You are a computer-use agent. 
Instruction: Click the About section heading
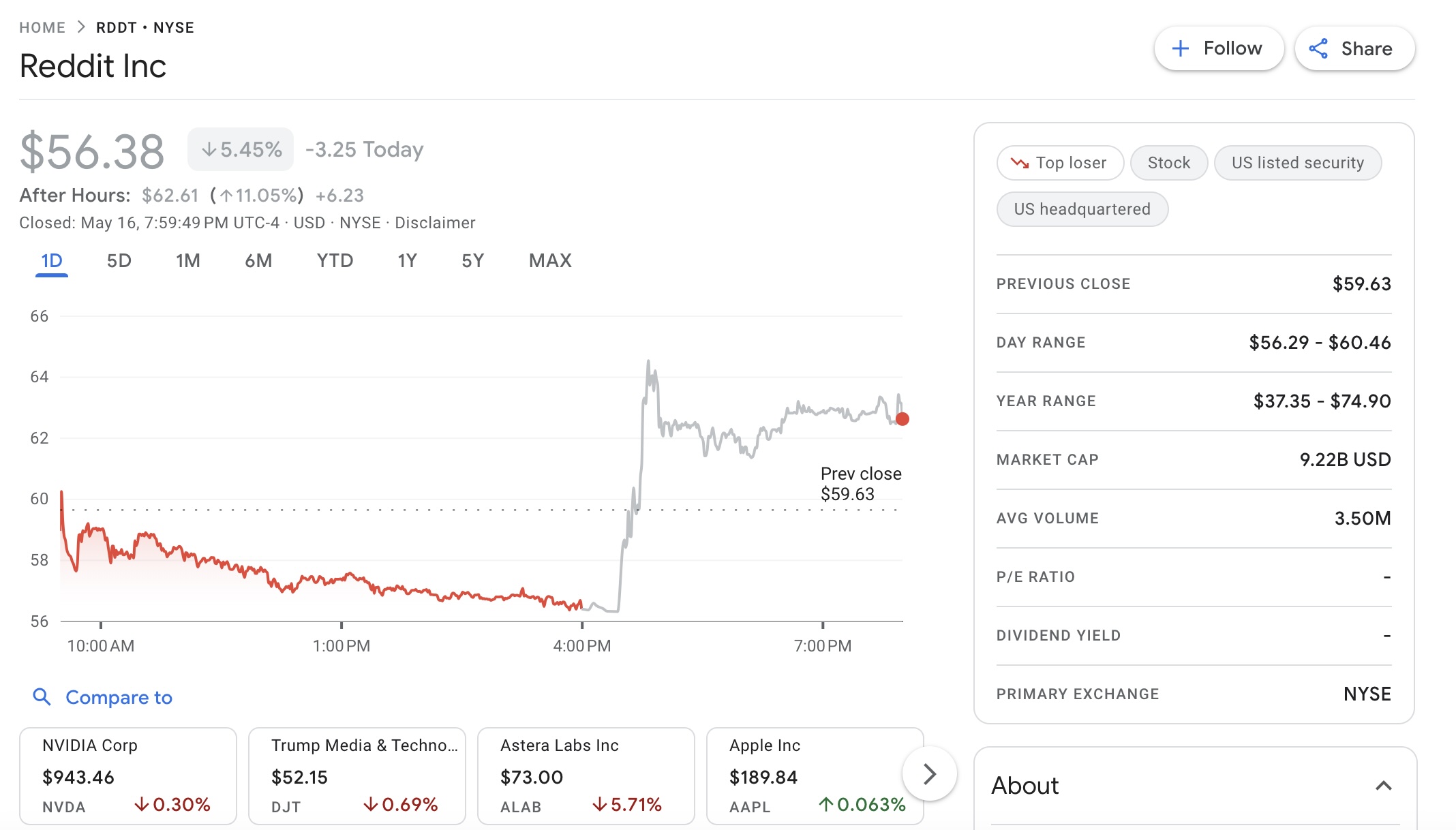[x=1025, y=786]
